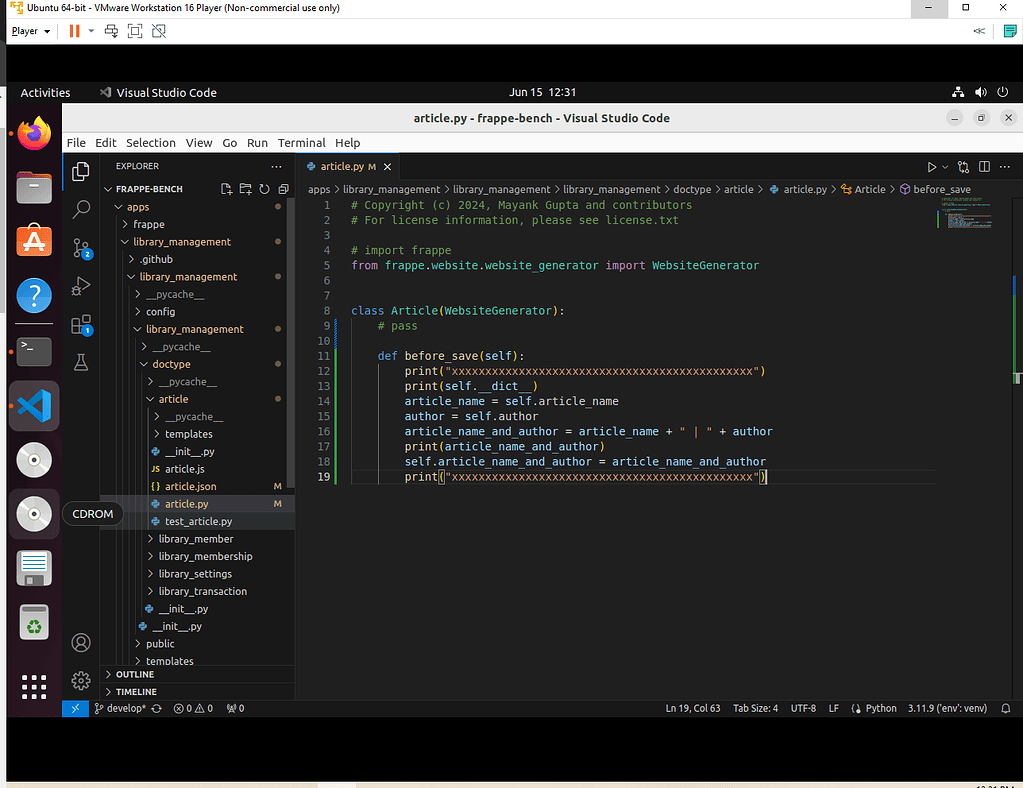Expand the frappe folder
Viewport: 1023px width, 788px height.
(149, 224)
